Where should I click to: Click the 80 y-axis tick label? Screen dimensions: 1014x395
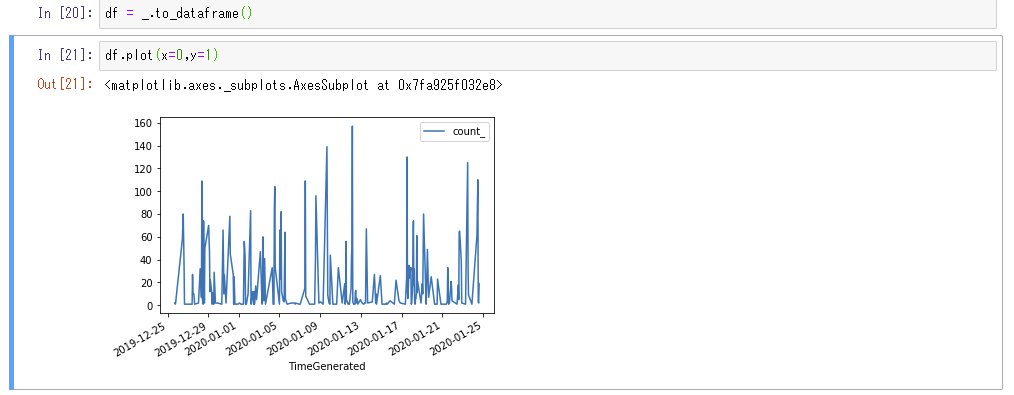tap(145, 214)
